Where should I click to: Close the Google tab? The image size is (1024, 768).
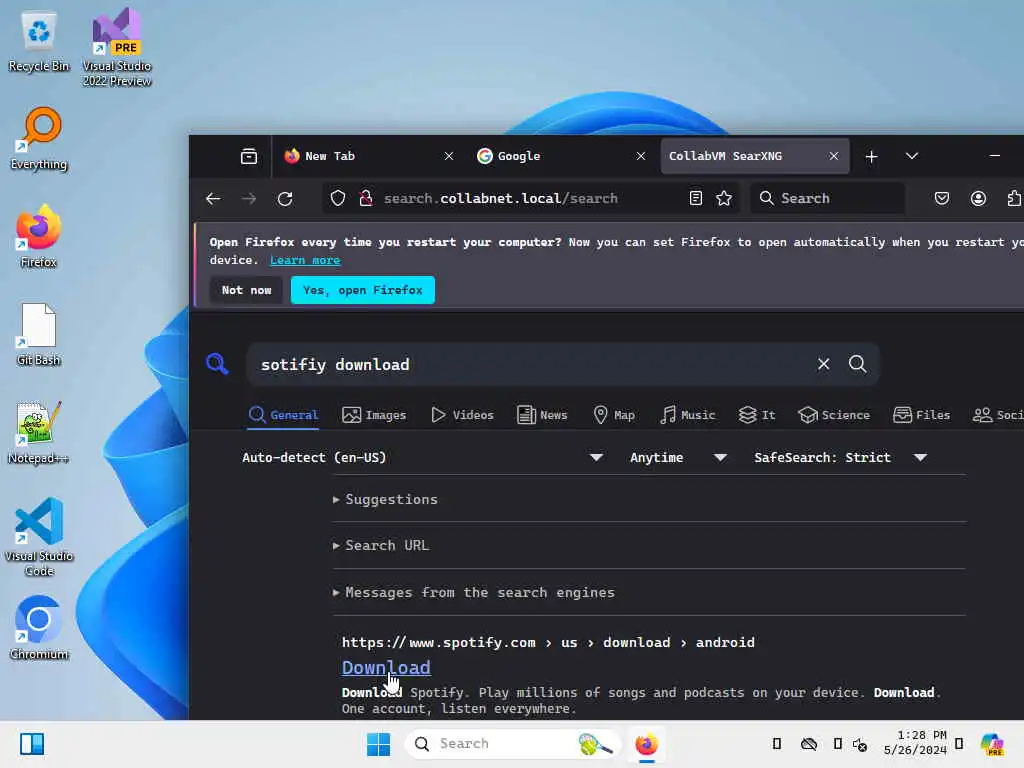pyautogui.click(x=641, y=156)
